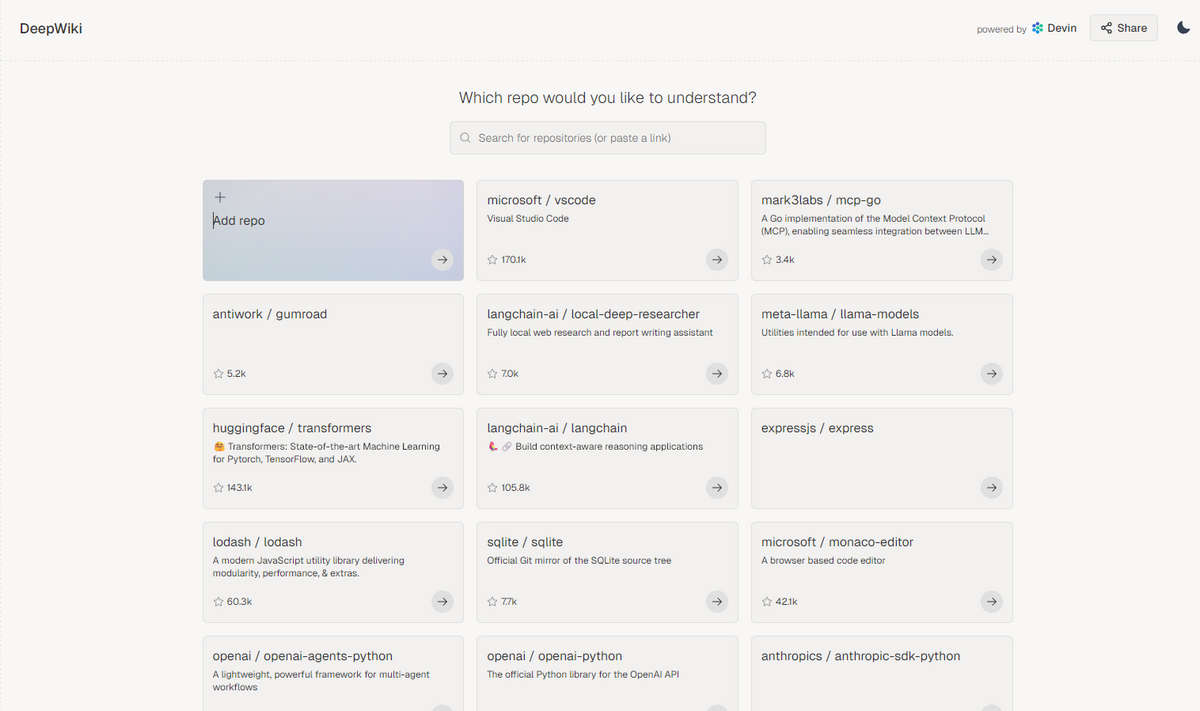Click 170.1k star count on vscode
Screen dimensions: 1200x711
(x=514, y=260)
